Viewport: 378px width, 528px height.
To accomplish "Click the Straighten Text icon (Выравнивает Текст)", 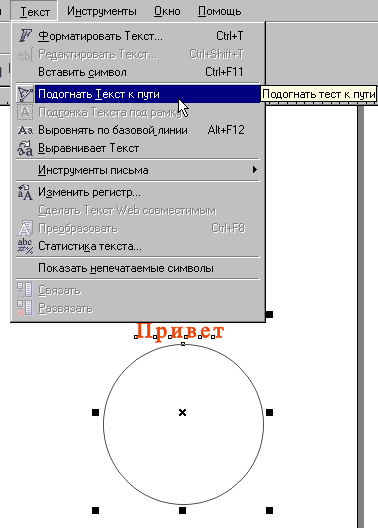I will tap(25, 148).
